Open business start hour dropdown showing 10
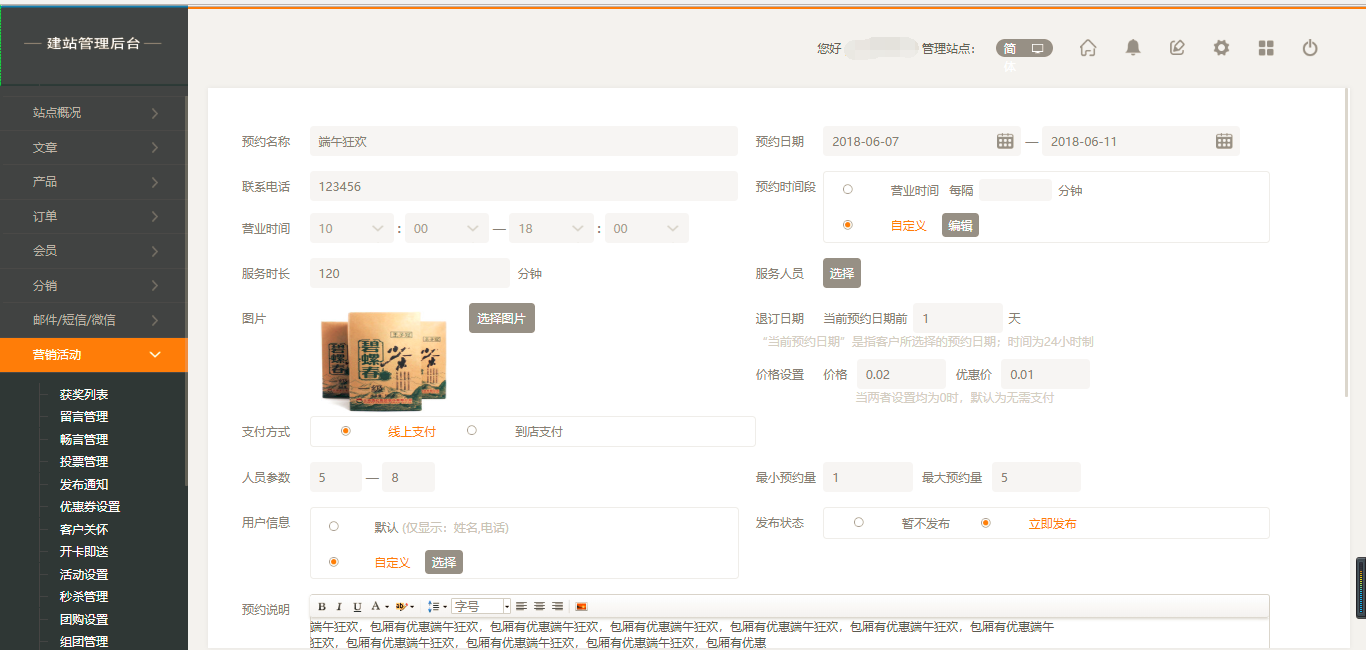 coord(351,228)
